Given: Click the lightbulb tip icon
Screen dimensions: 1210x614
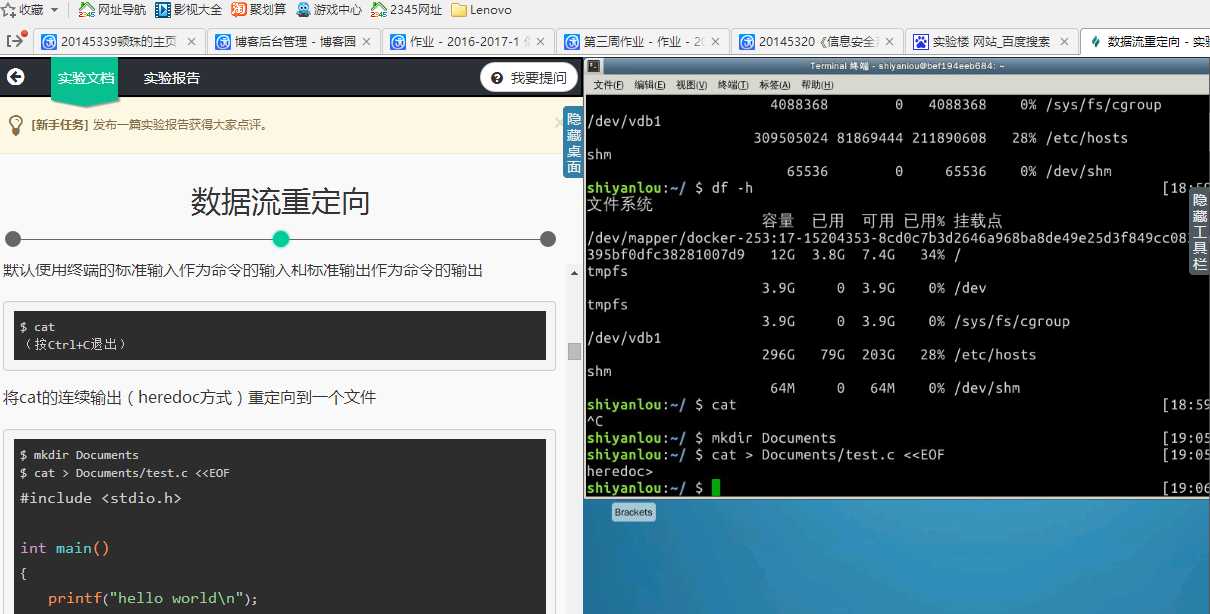Looking at the screenshot, I should (16, 125).
